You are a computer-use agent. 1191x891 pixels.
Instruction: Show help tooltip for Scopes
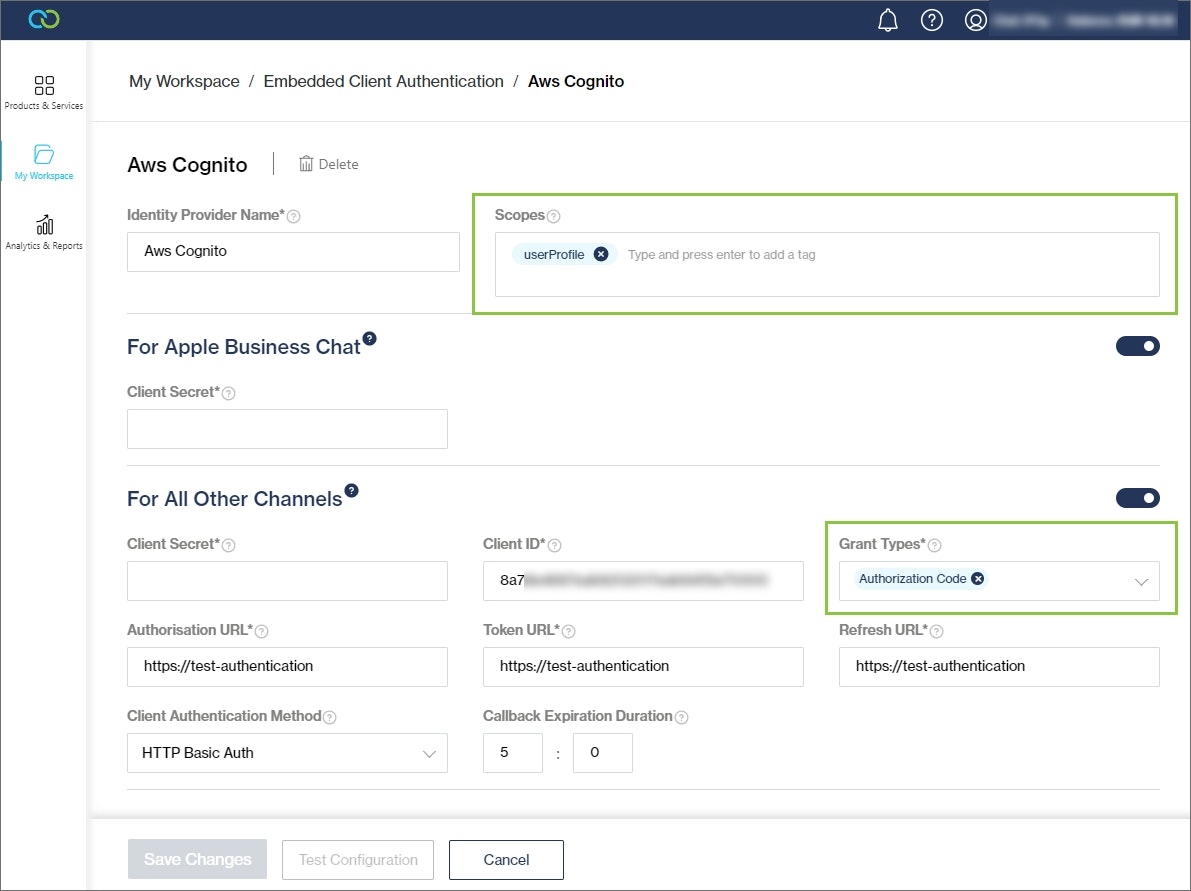(554, 216)
